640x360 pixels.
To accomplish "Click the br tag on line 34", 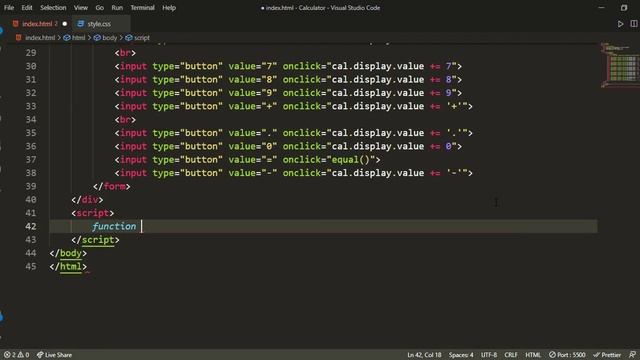I will 125,120.
